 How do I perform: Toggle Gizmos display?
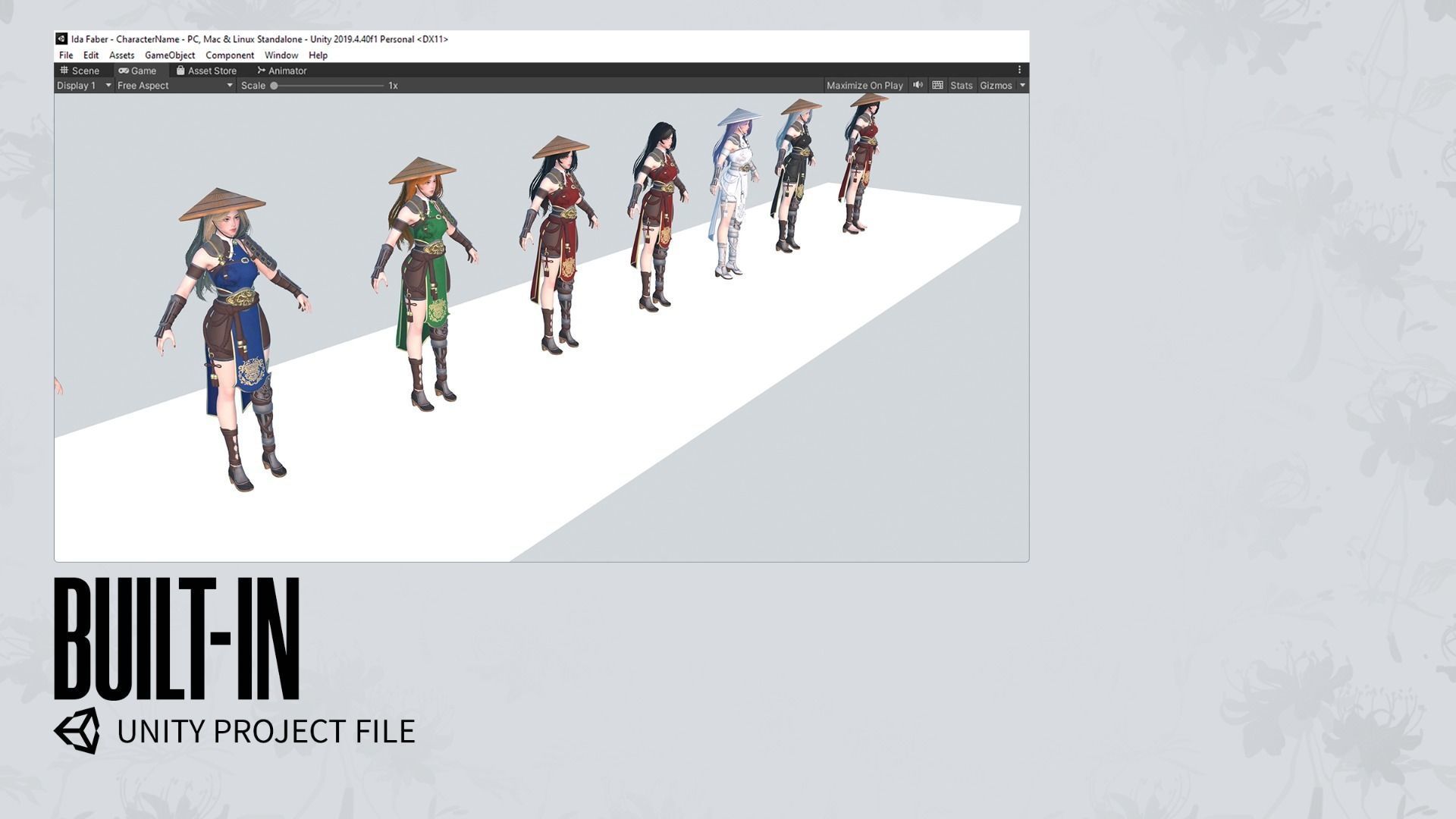995,86
